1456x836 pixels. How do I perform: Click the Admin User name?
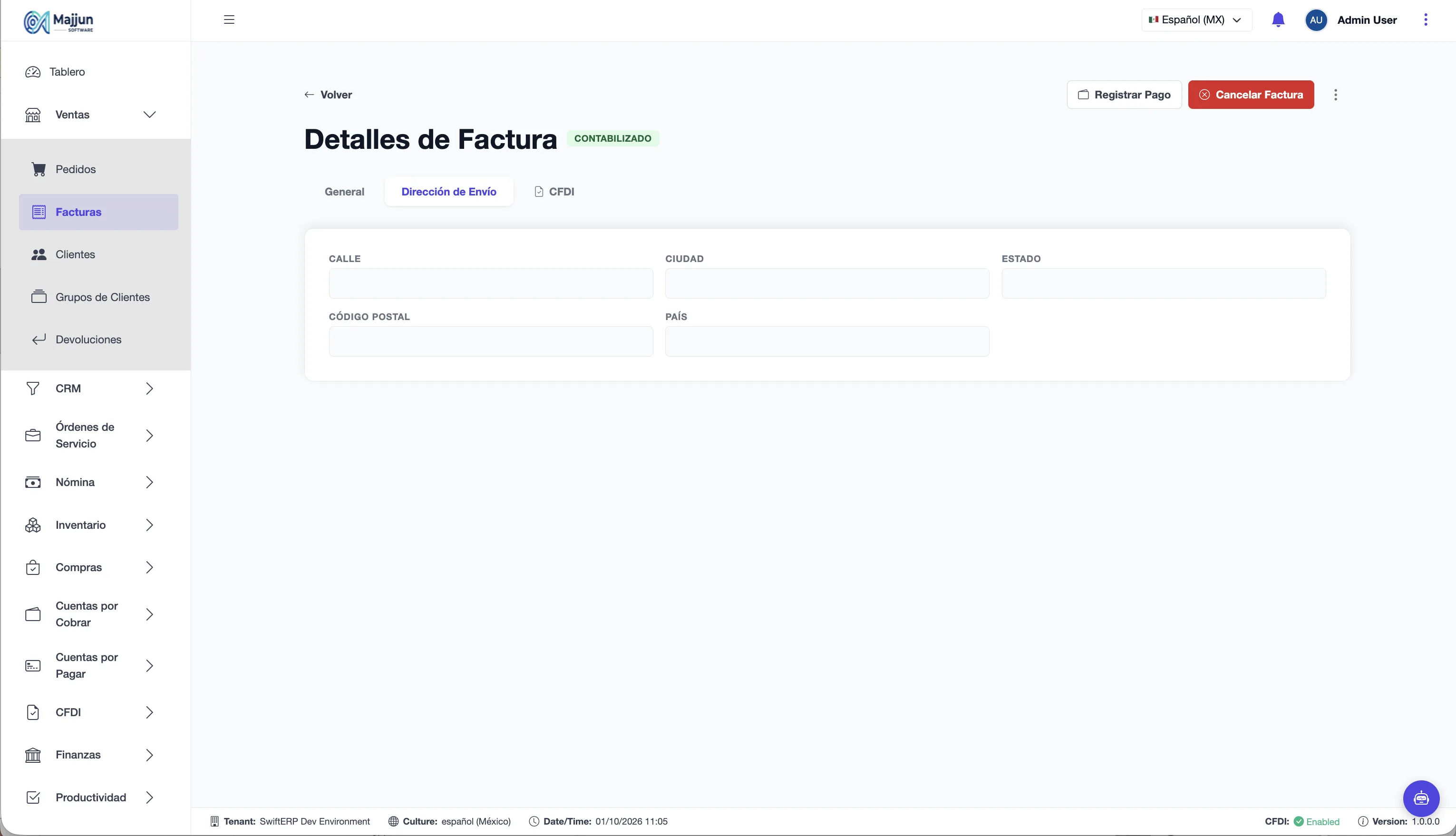coord(1367,20)
